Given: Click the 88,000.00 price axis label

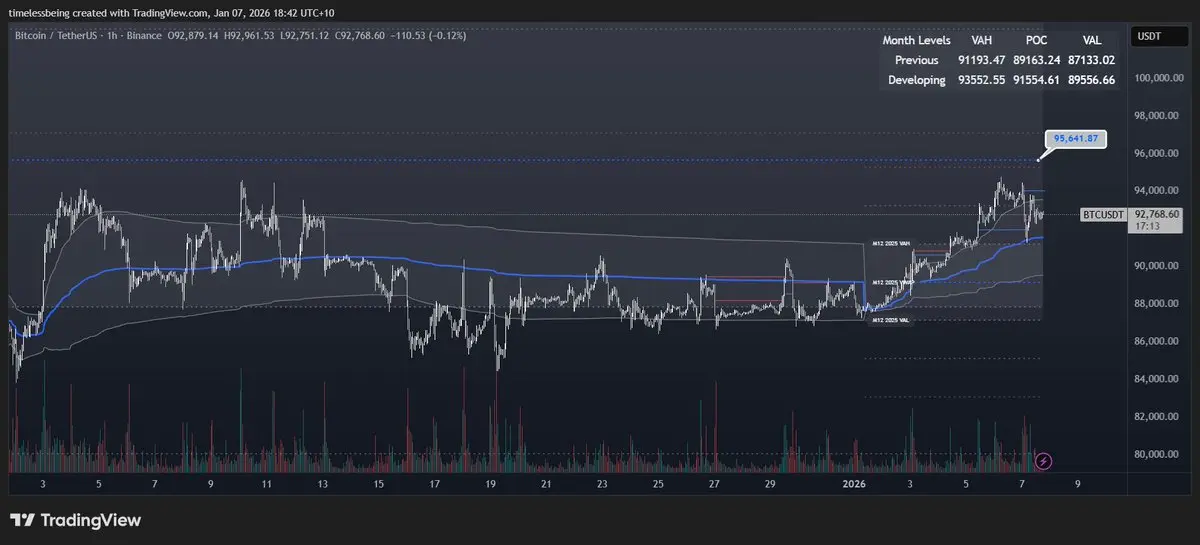Looking at the screenshot, I should (1158, 303).
